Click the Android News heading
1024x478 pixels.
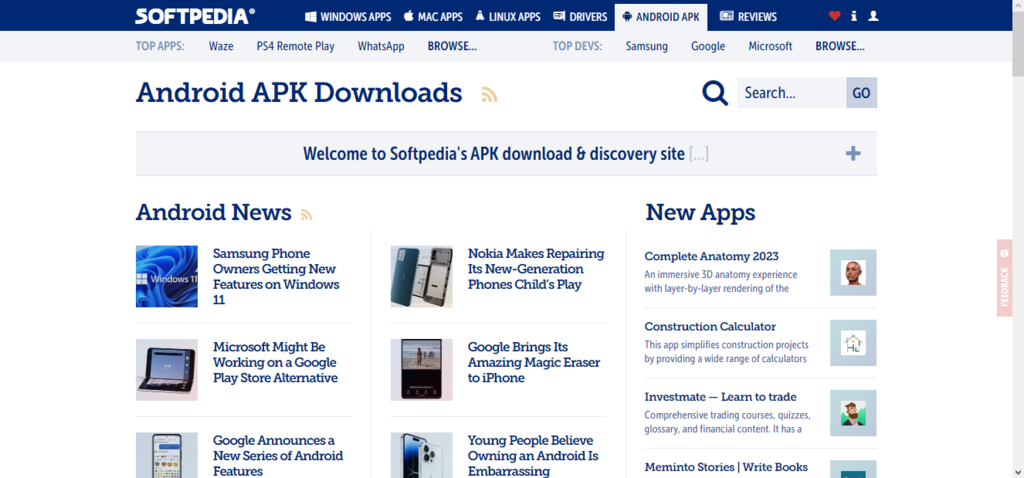point(214,212)
